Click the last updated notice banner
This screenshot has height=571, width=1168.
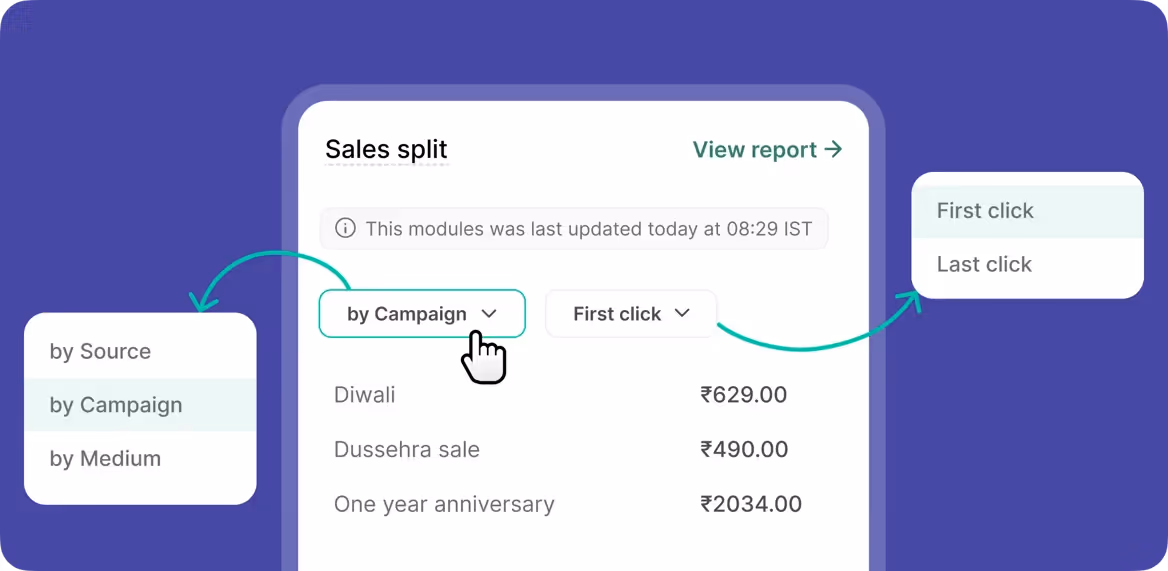(574, 228)
